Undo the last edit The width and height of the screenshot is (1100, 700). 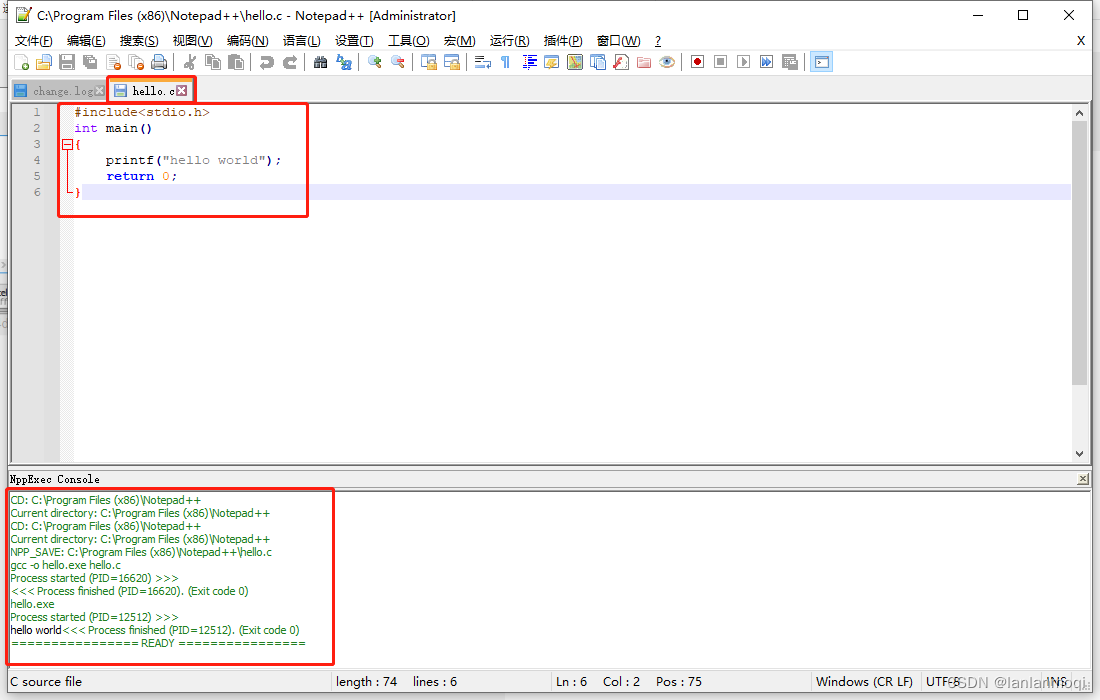pos(267,62)
